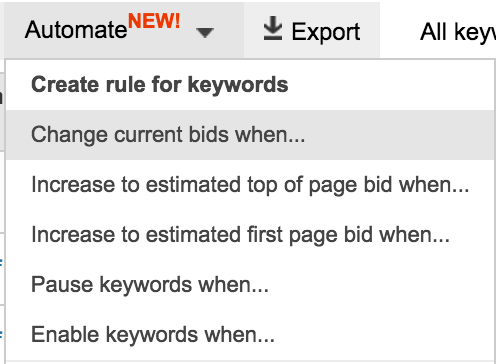Open the Automate menu by its label
The height and width of the screenshot is (364, 496).
coord(76,30)
